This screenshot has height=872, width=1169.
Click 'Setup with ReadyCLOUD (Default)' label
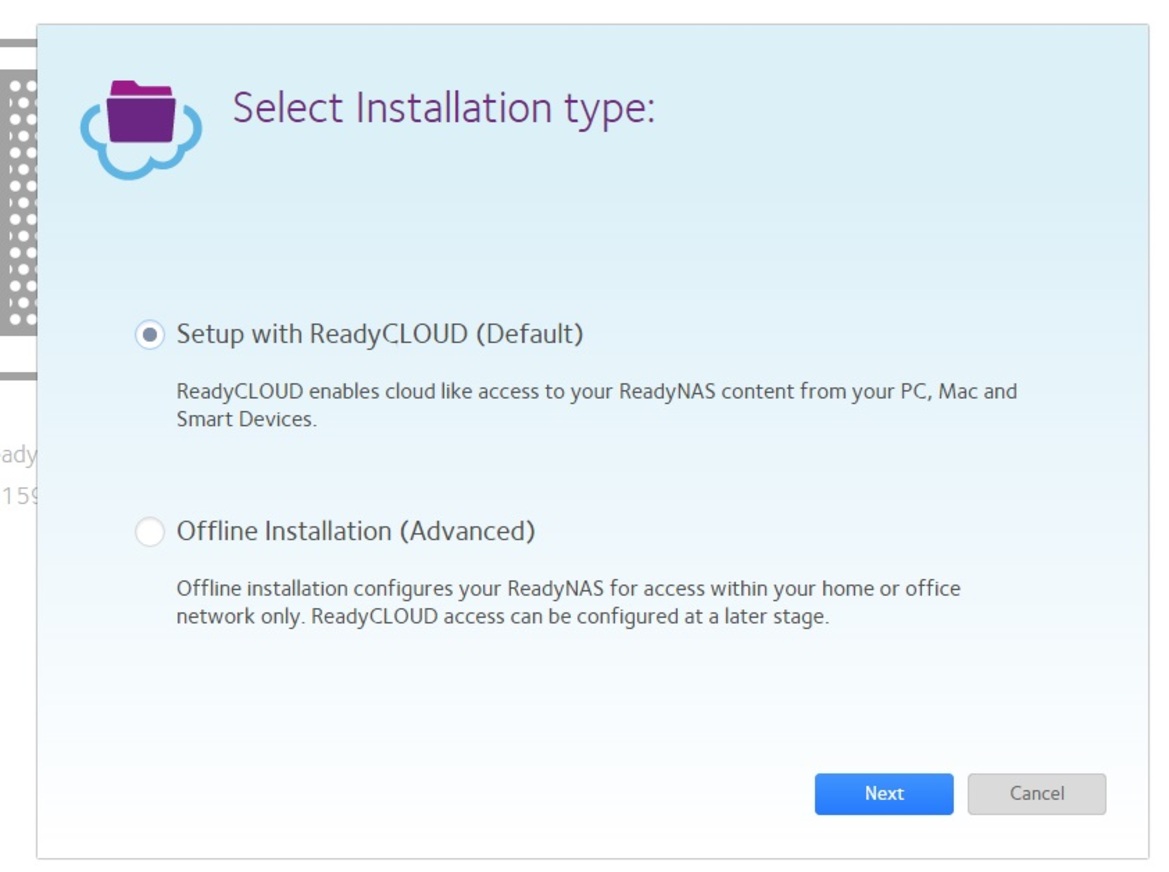[379, 334]
